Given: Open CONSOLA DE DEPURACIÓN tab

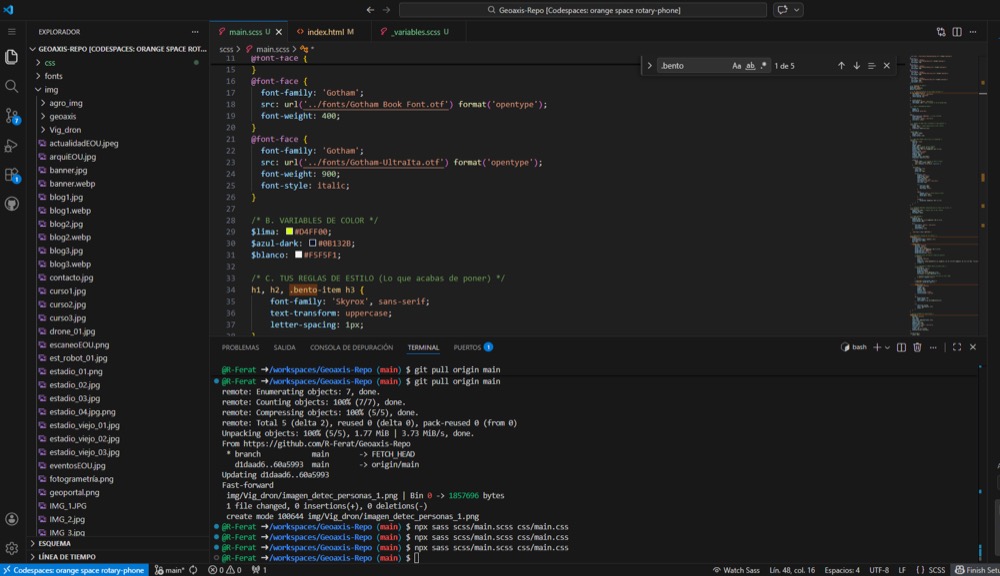Looking at the screenshot, I should (x=351, y=348).
